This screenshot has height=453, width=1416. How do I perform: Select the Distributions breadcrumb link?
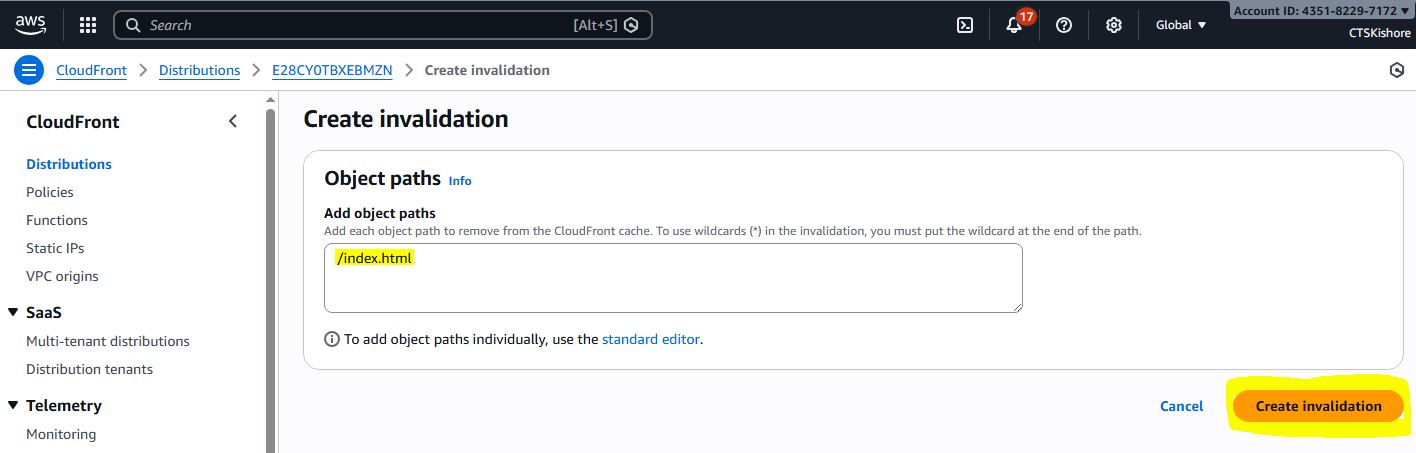(199, 70)
